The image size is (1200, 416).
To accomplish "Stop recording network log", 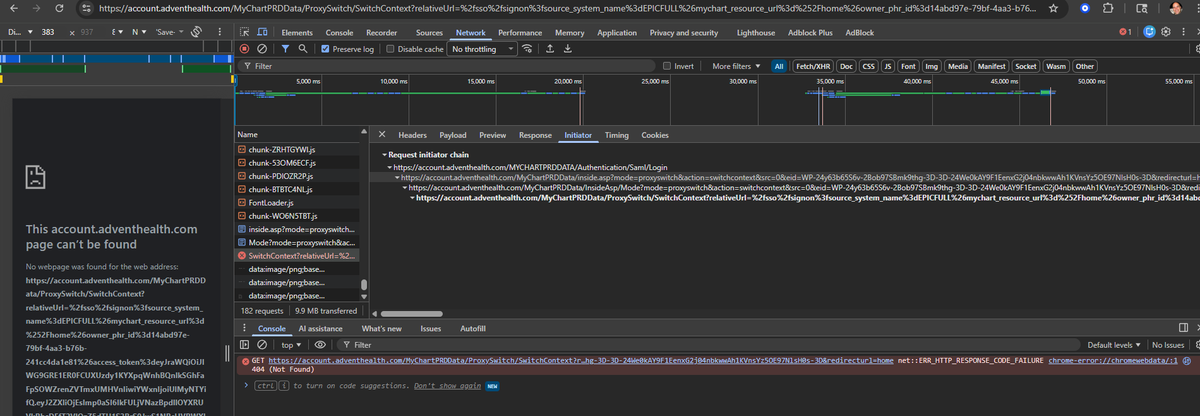I will 245,49.
